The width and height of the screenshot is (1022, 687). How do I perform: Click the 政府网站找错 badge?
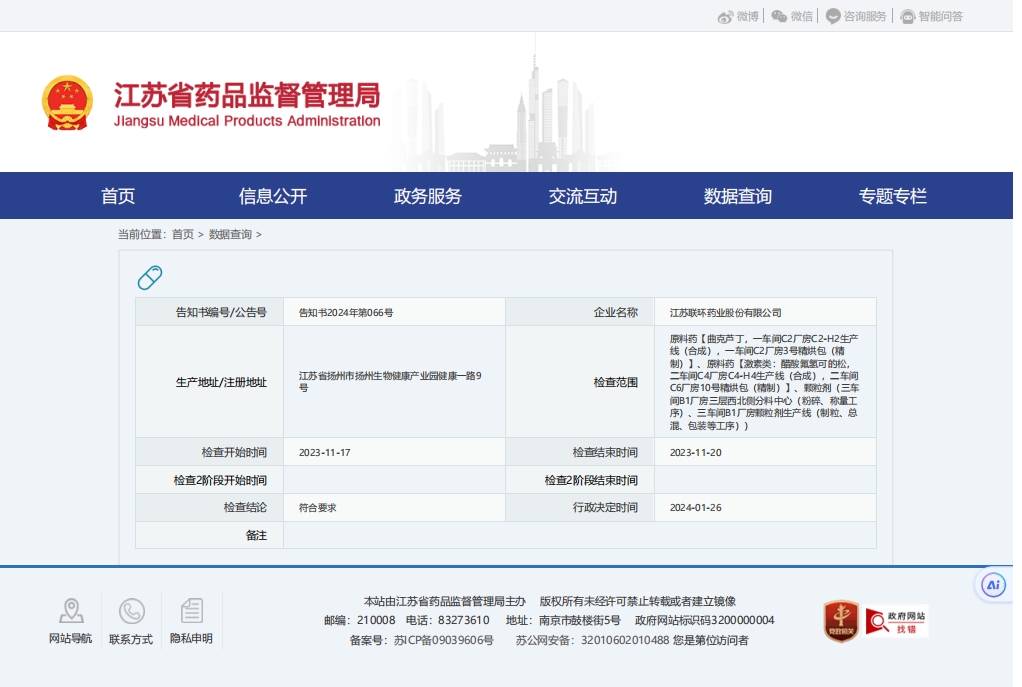pyautogui.click(x=897, y=620)
